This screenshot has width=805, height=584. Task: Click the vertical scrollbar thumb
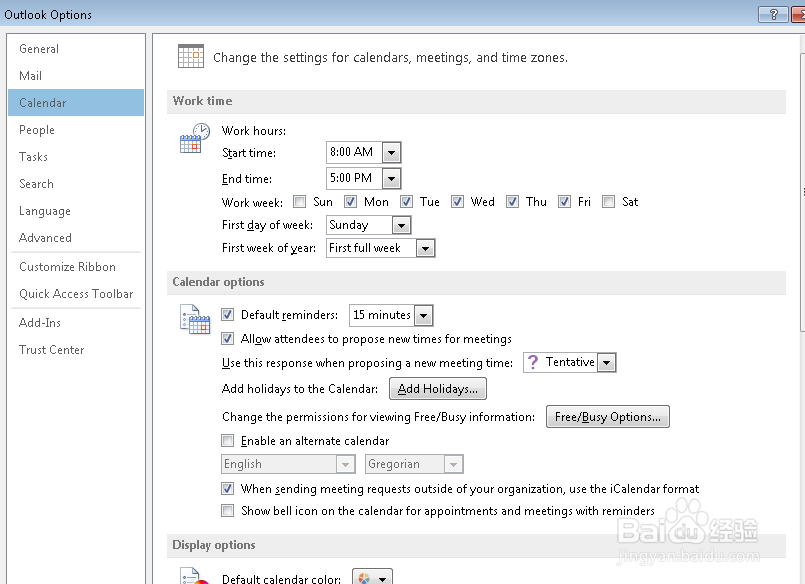[802, 192]
